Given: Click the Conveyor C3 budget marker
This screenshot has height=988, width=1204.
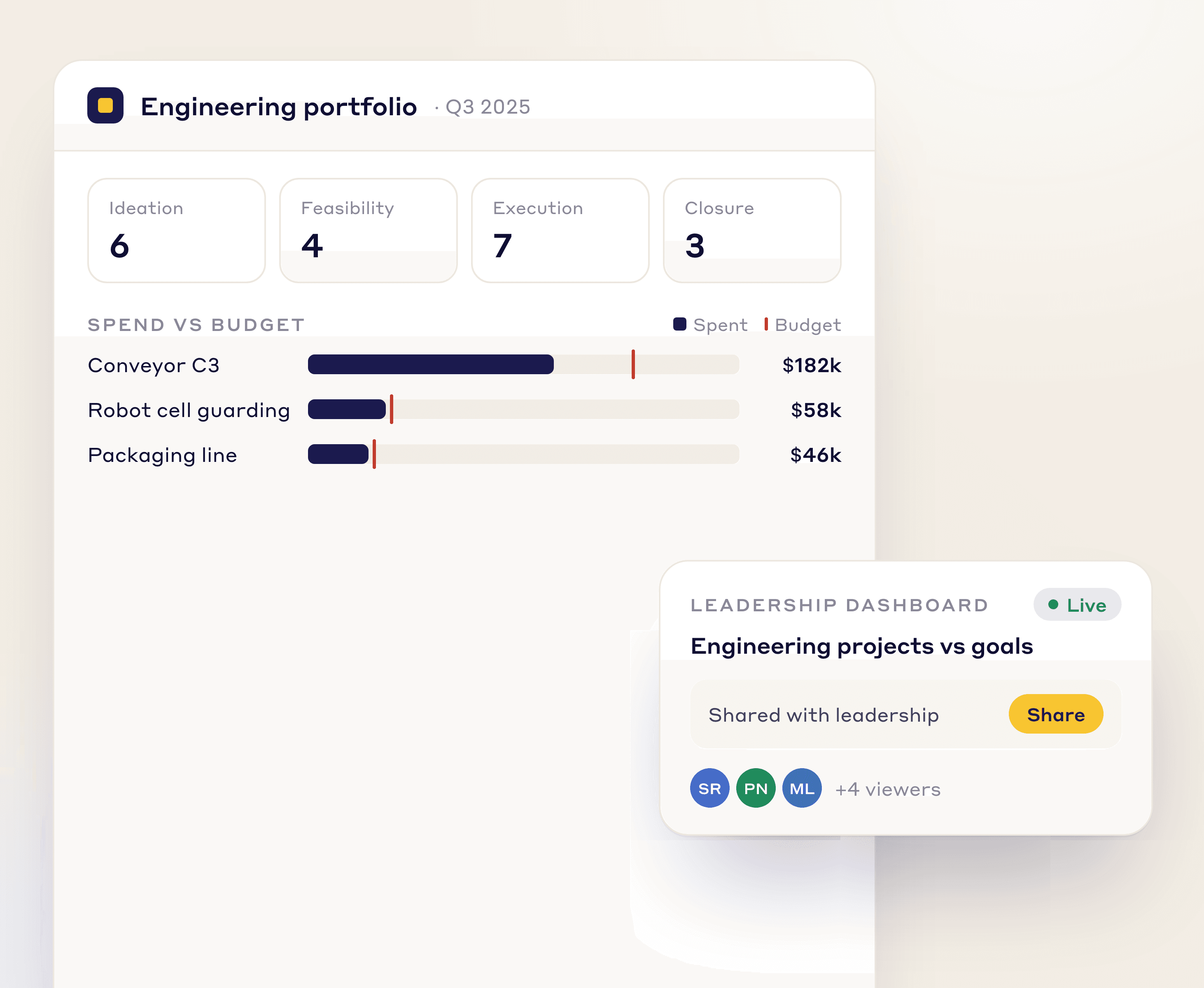Looking at the screenshot, I should (633, 364).
